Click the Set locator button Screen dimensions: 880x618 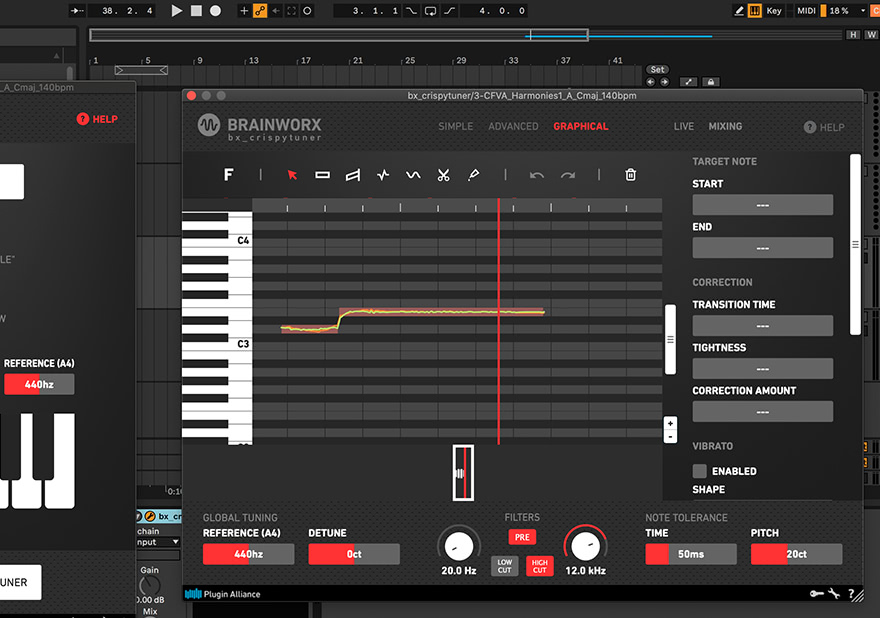point(658,70)
